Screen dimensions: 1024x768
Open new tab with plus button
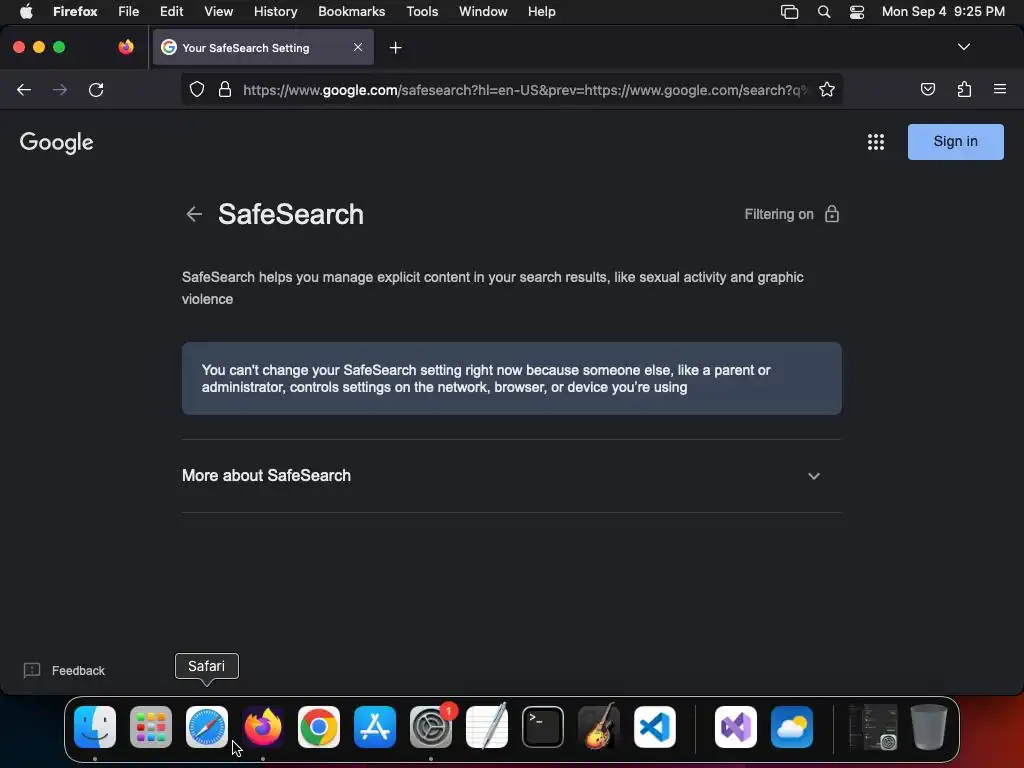click(x=395, y=48)
